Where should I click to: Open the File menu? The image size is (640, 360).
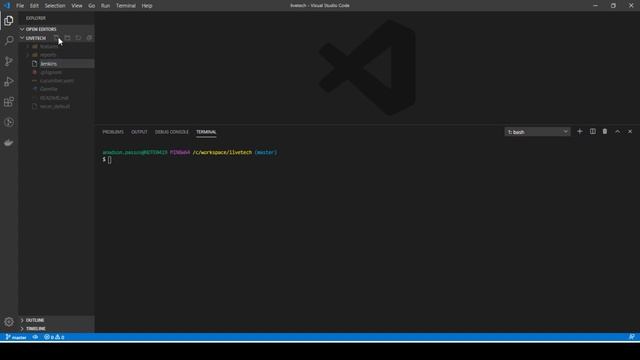pos(20,6)
